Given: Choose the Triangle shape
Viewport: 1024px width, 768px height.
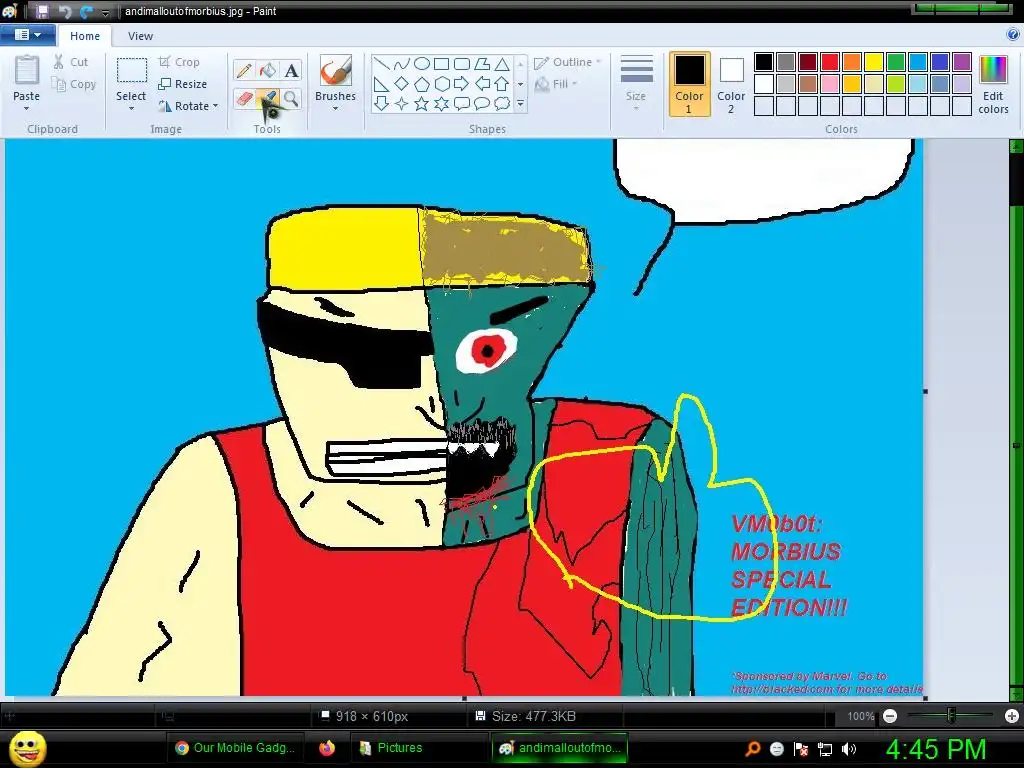Looking at the screenshot, I should tap(502, 64).
